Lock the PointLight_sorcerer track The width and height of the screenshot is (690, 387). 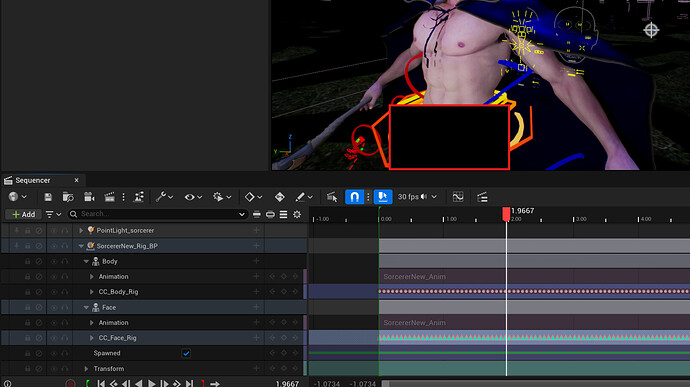click(x=27, y=230)
